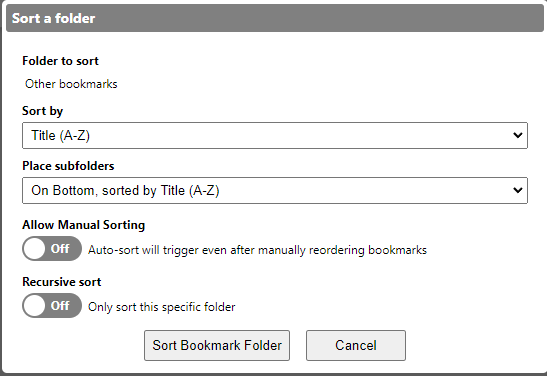Click the chevron arrow of Sort by box
Image resolution: width=547 pixels, height=376 pixels.
coord(518,135)
